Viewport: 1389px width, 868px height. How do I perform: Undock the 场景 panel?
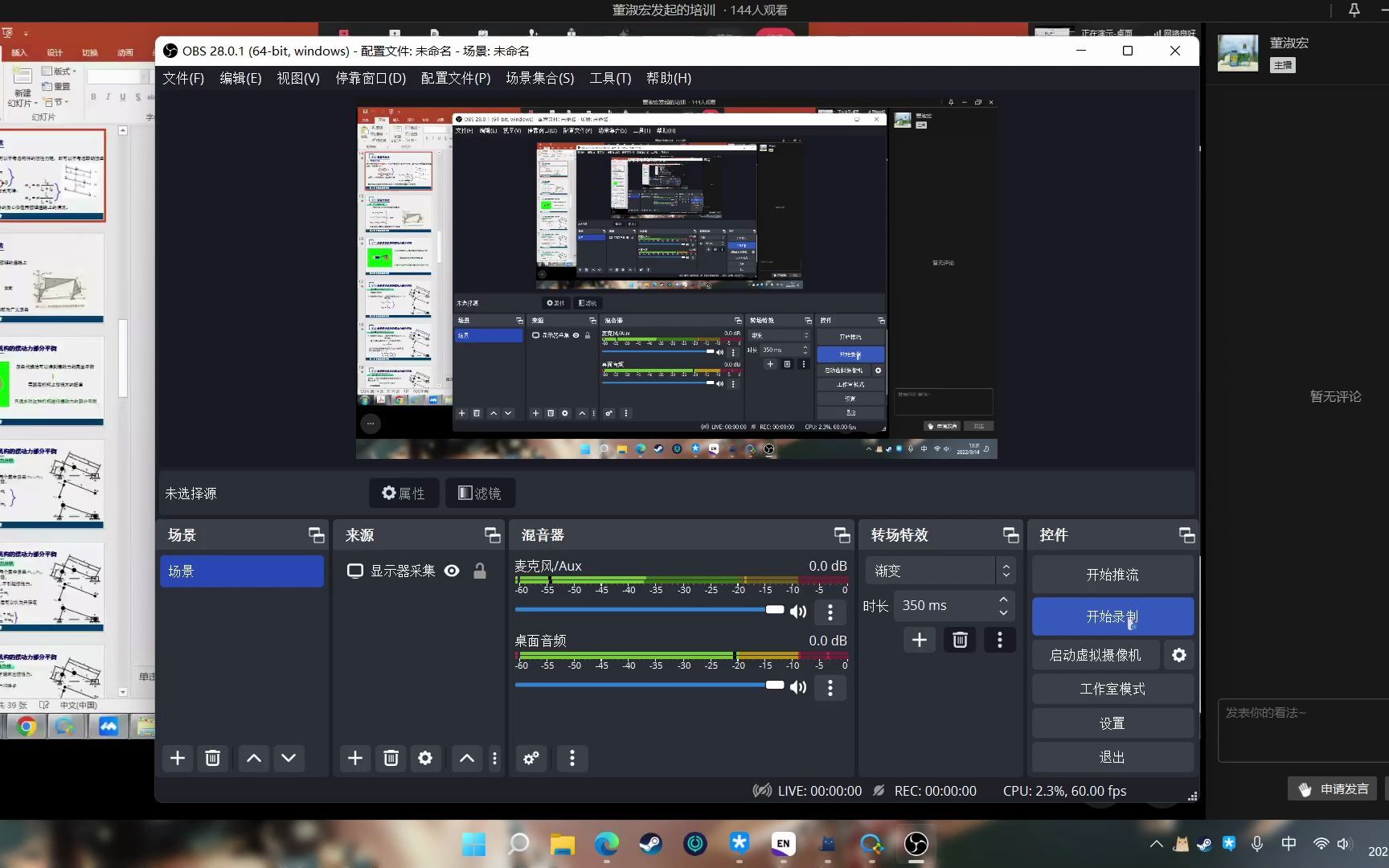(x=317, y=535)
